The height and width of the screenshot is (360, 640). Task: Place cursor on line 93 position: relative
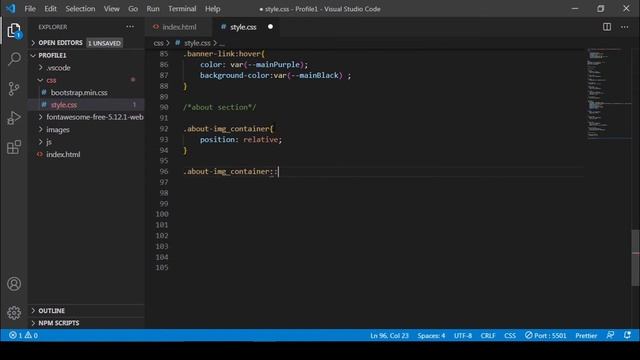(x=241, y=140)
